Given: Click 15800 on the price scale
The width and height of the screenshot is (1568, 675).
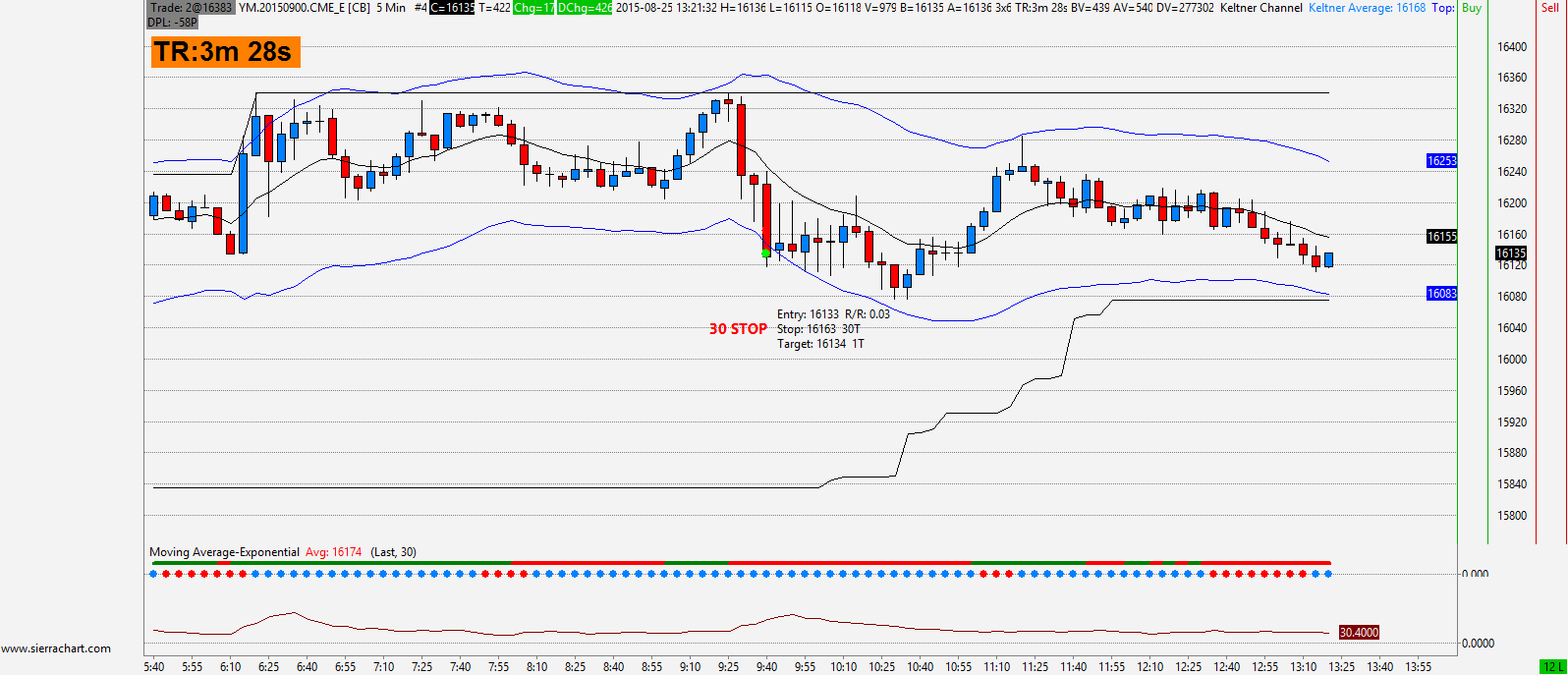Looking at the screenshot, I should point(1512,516).
